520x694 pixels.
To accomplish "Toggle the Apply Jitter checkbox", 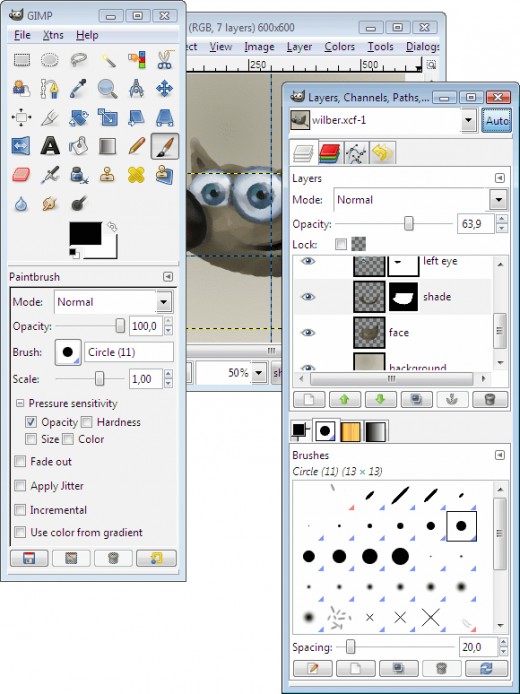I will tap(20, 486).
